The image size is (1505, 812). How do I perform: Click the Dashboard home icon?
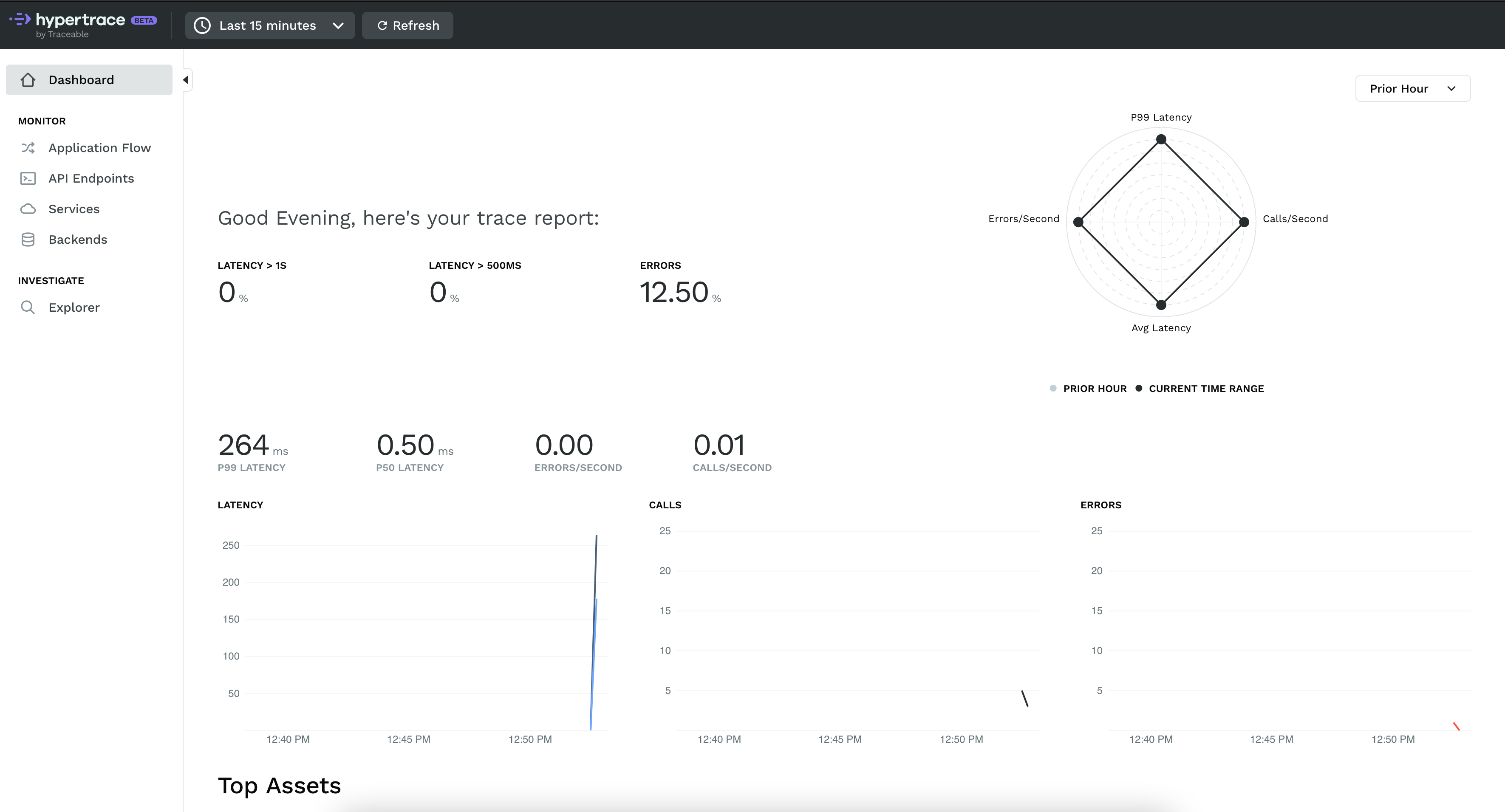pos(28,80)
